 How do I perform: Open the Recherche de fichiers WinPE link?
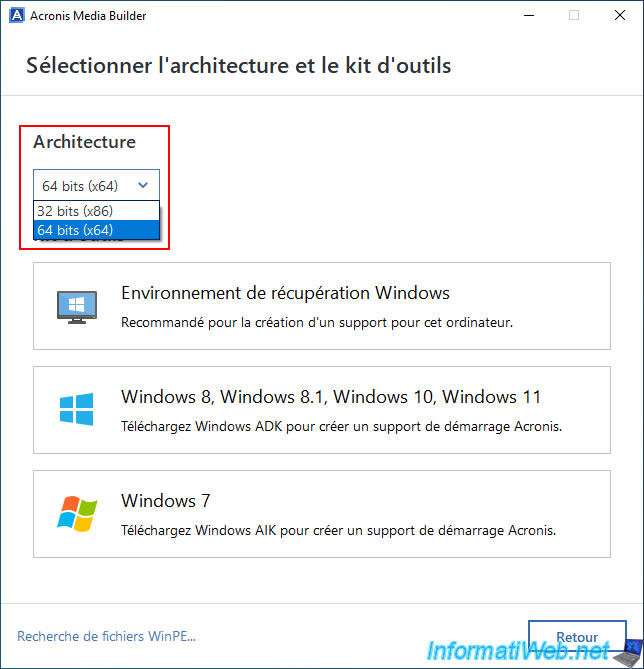[107, 636]
